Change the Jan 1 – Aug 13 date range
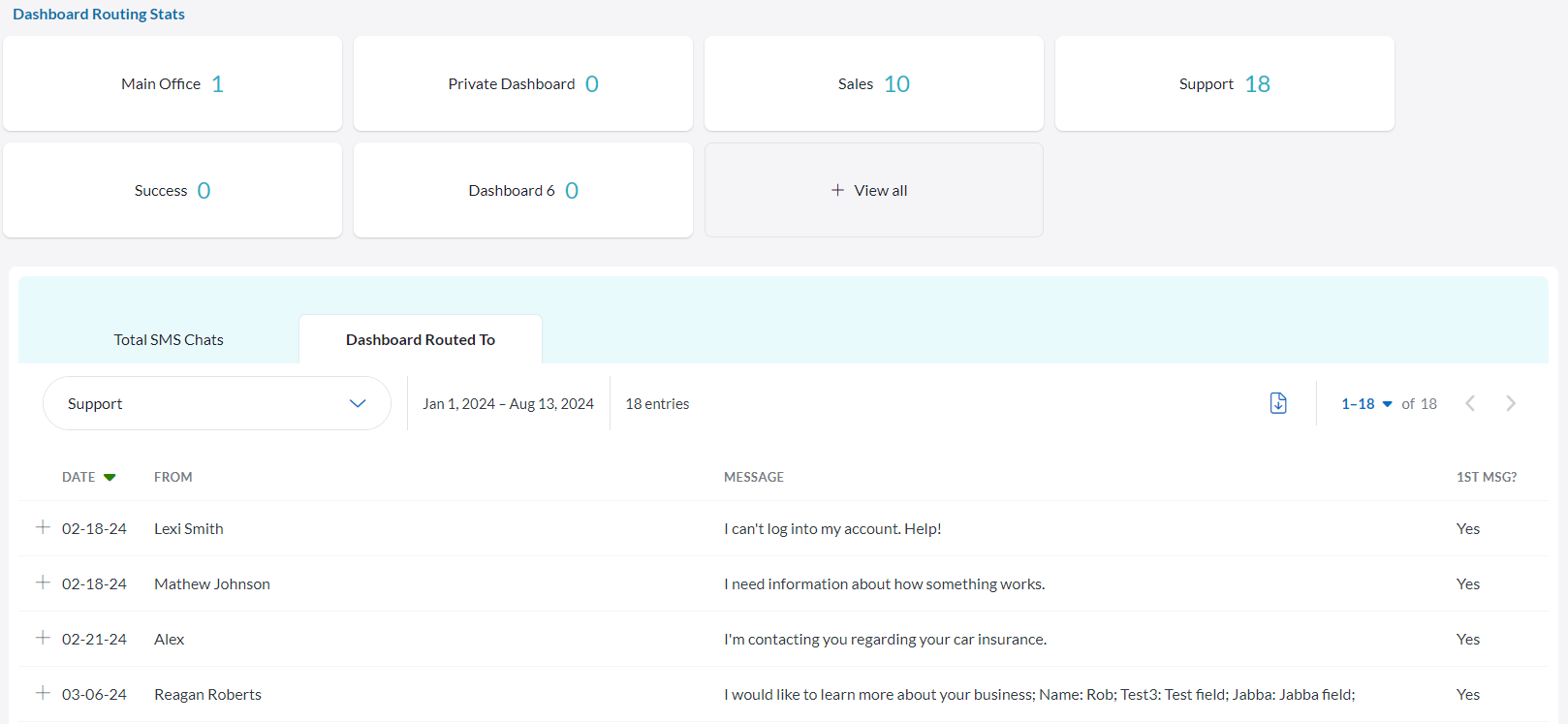This screenshot has width=1568, height=724. coord(508,404)
